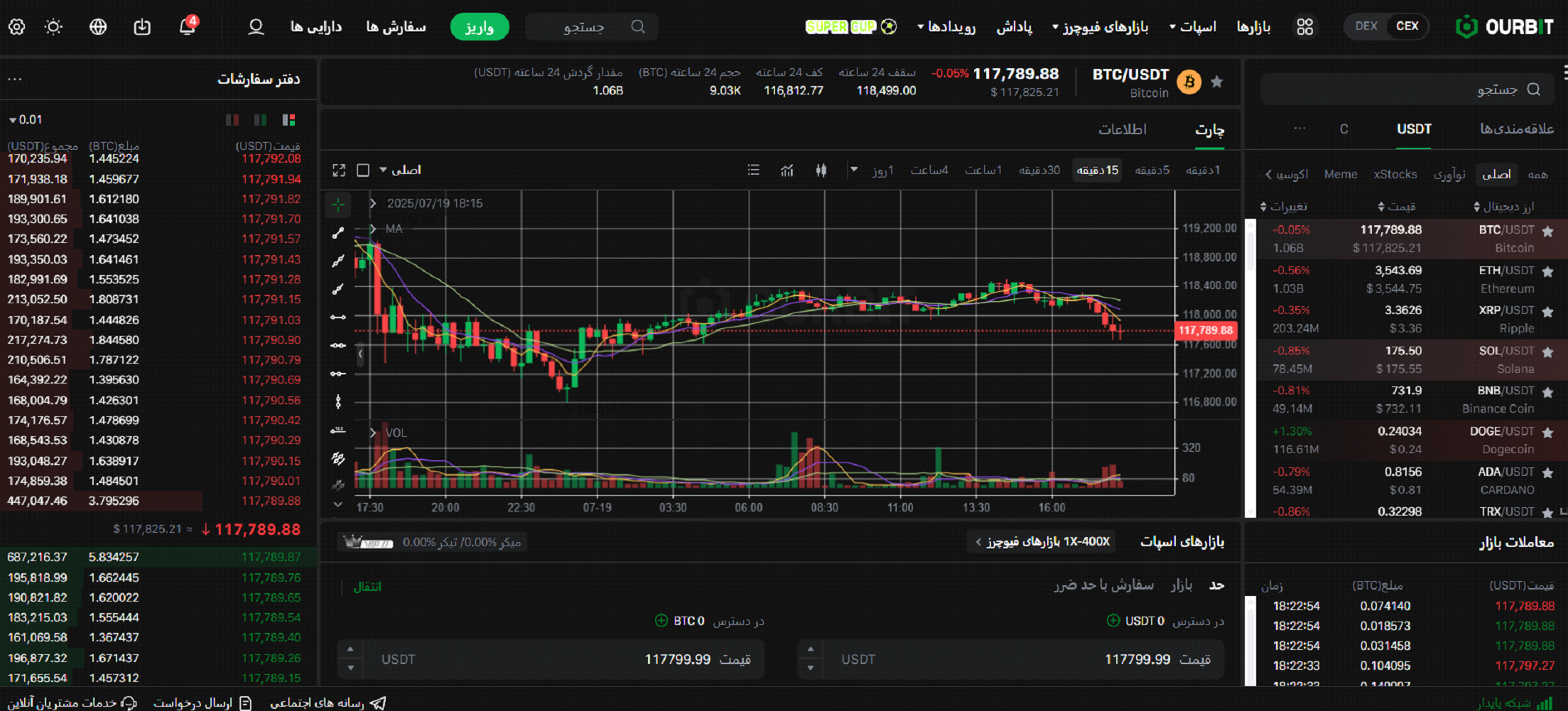The width and height of the screenshot is (1568, 711).
Task: Switch the exchange toggle to DEX
Action: (x=1366, y=26)
